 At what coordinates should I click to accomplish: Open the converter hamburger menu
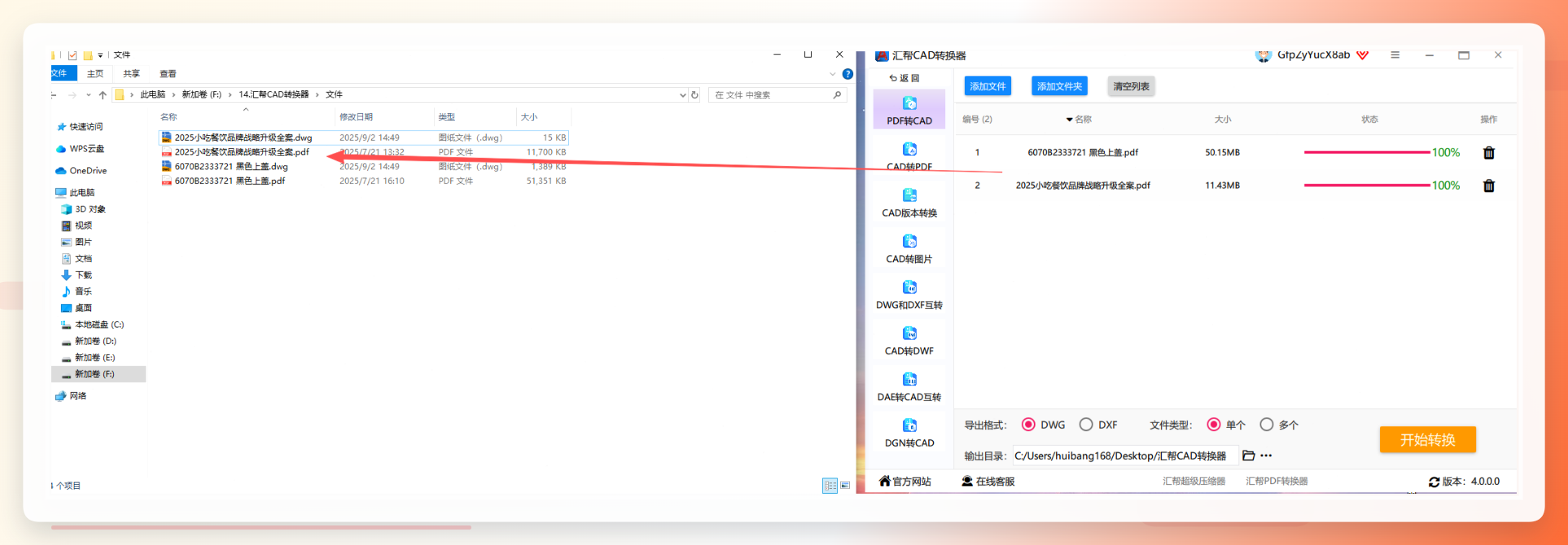click(1395, 55)
